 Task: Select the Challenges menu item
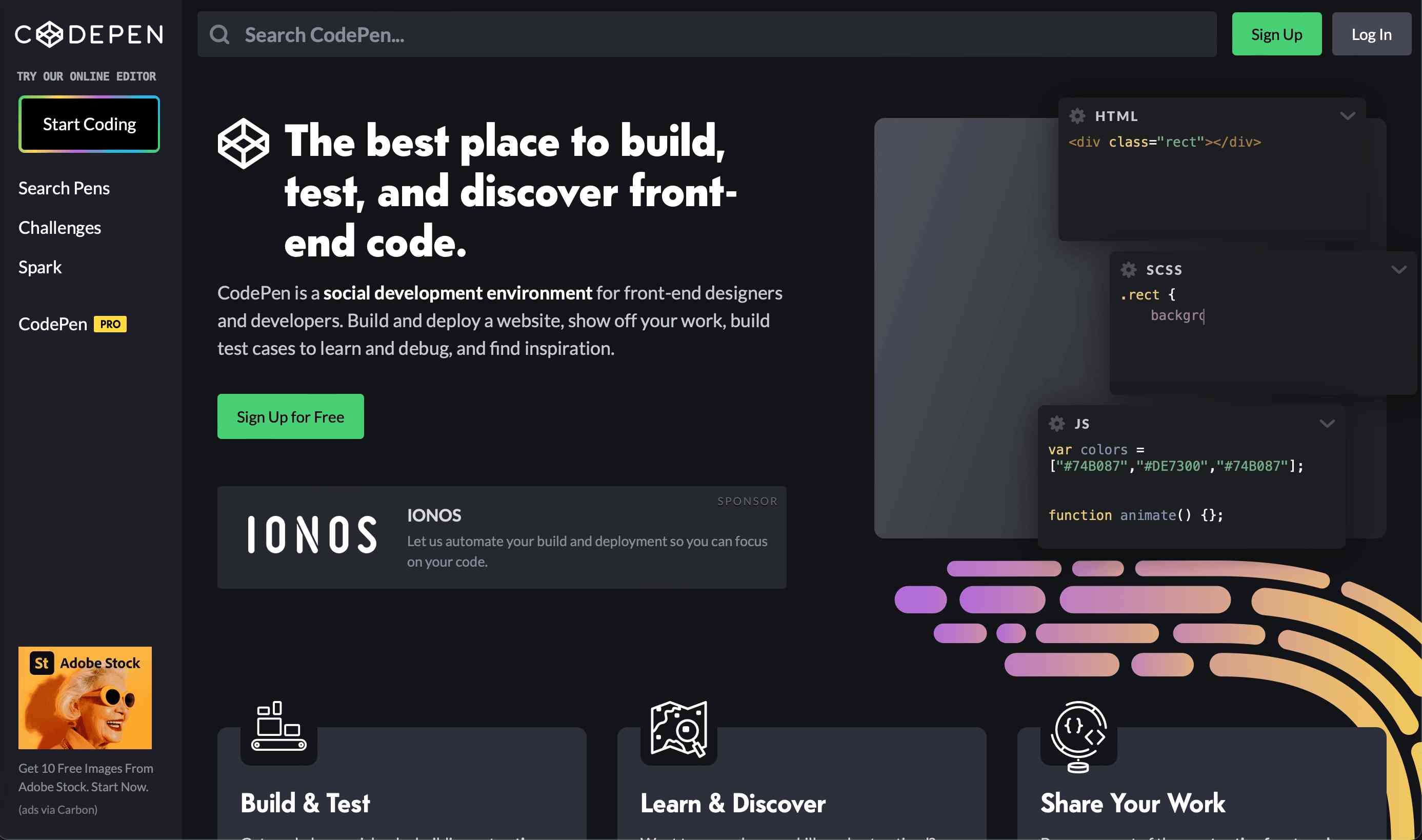59,227
